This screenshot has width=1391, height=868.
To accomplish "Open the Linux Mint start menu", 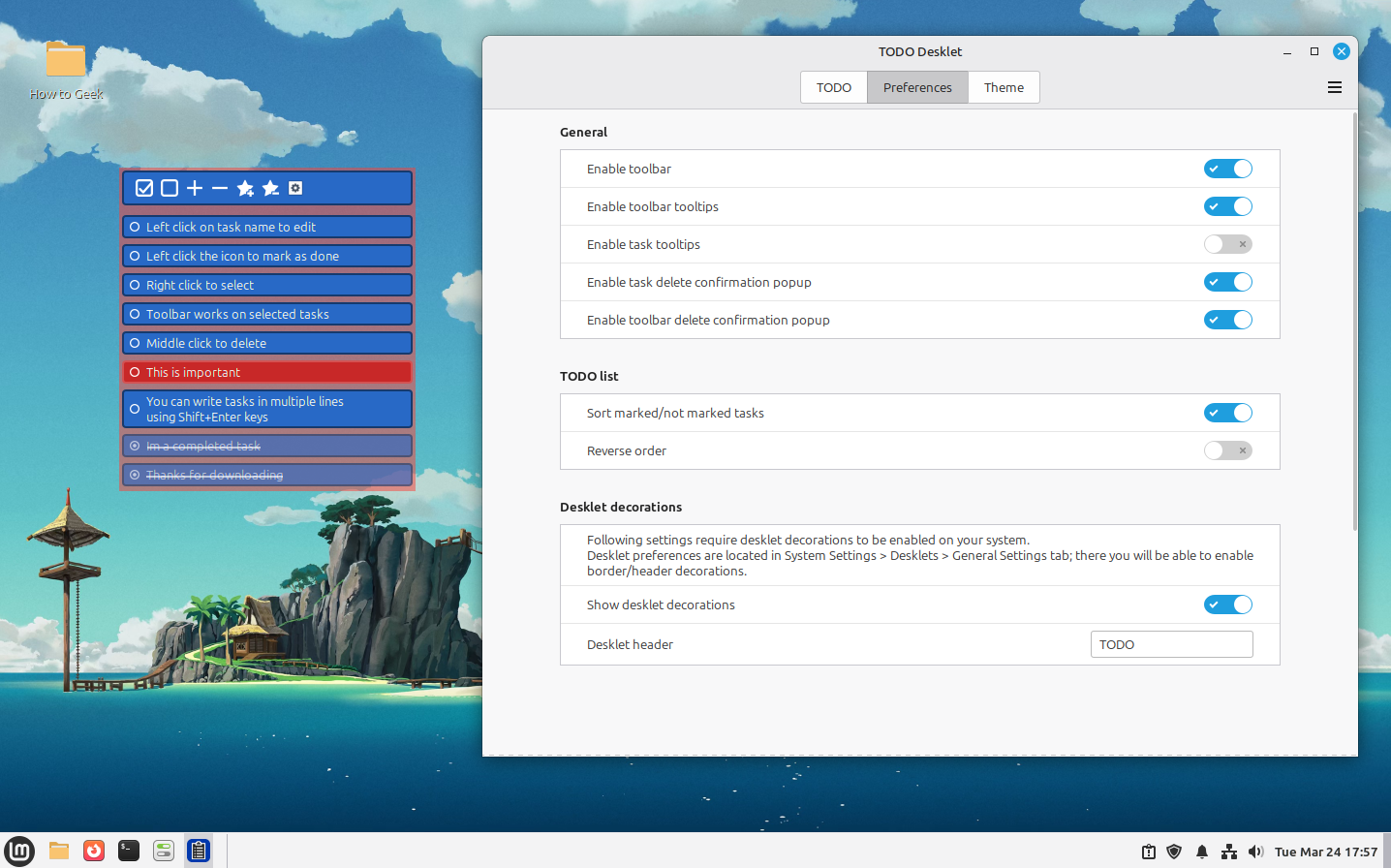I will [x=19, y=851].
